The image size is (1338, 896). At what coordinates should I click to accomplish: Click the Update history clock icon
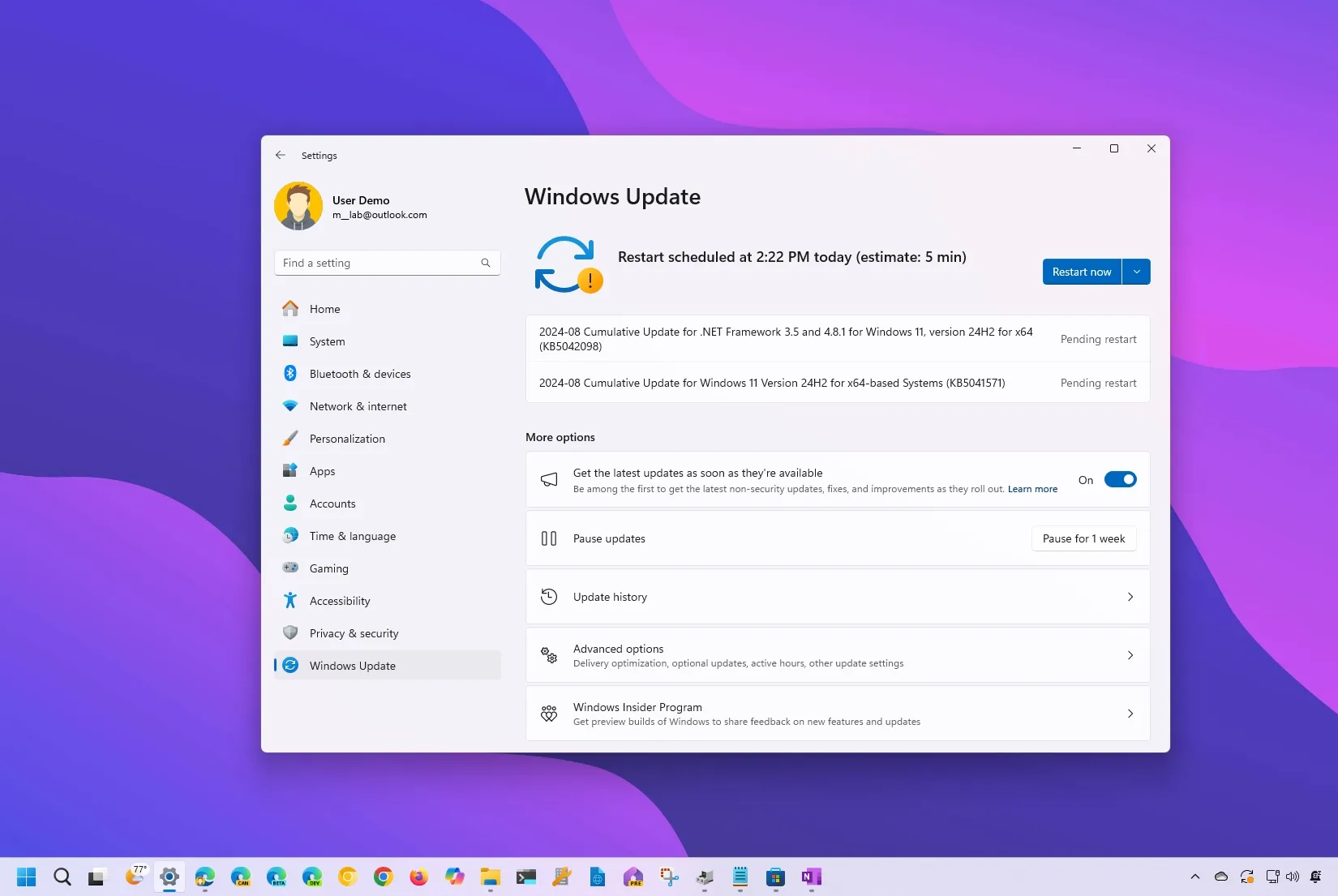tap(549, 597)
